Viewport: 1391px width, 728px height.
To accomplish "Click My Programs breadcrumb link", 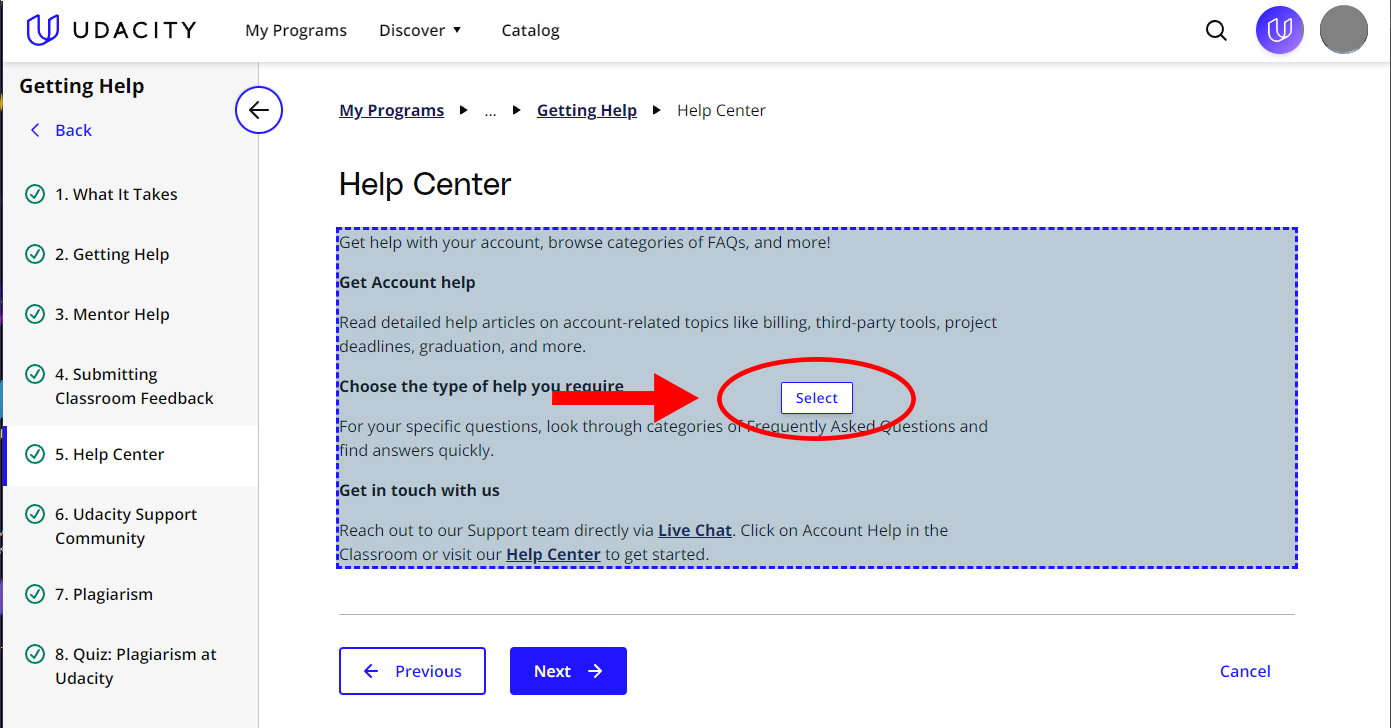I will click(392, 111).
